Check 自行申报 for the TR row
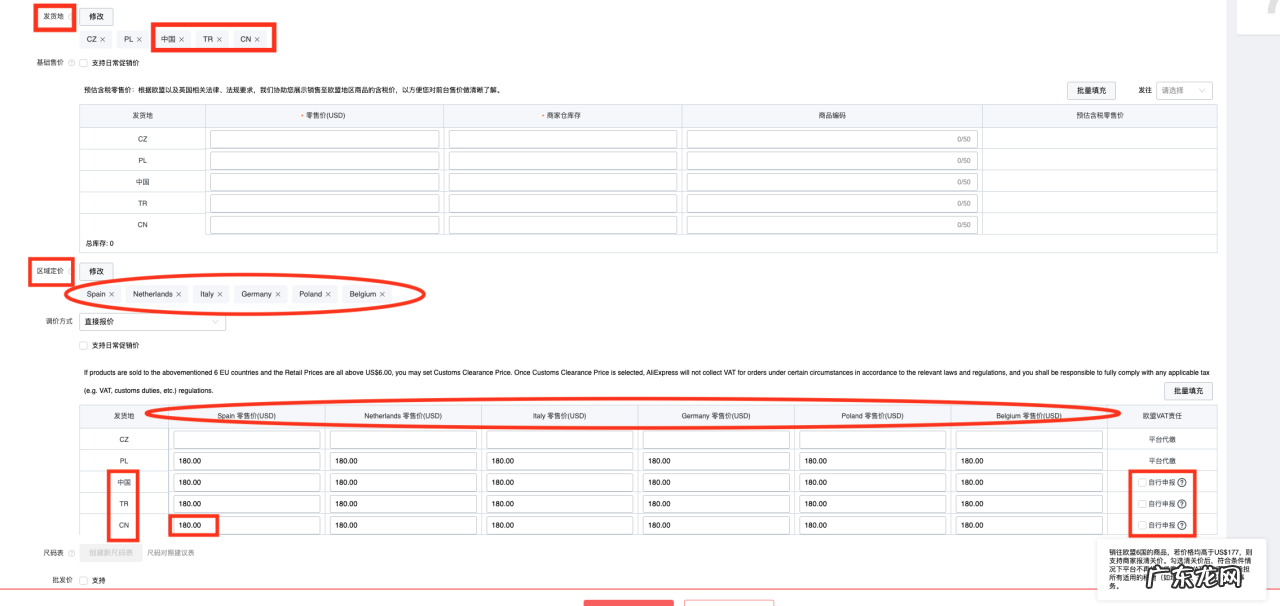Viewport: 1280px width, 606px height. point(1142,504)
